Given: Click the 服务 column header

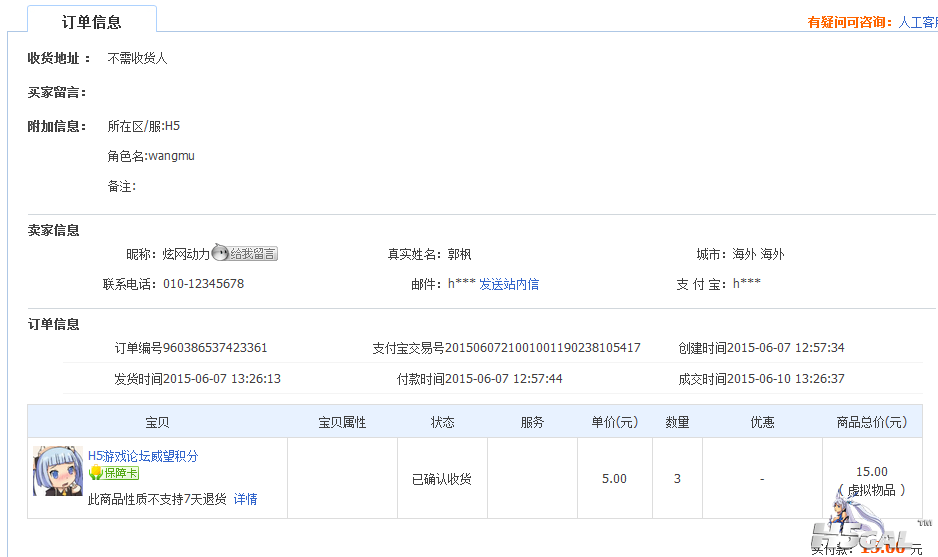Looking at the screenshot, I should pyautogui.click(x=532, y=422).
